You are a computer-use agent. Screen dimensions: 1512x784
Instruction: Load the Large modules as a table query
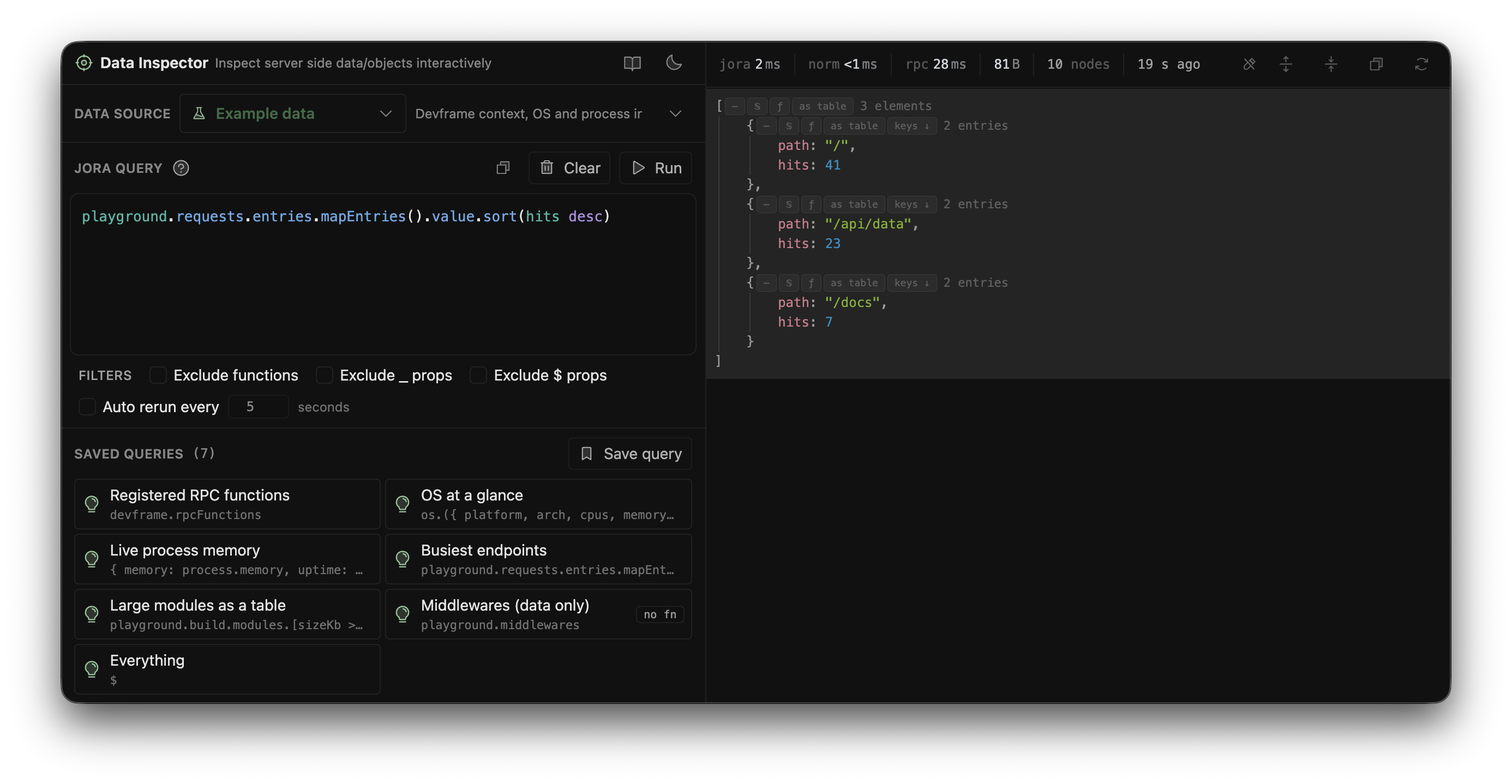pos(227,614)
